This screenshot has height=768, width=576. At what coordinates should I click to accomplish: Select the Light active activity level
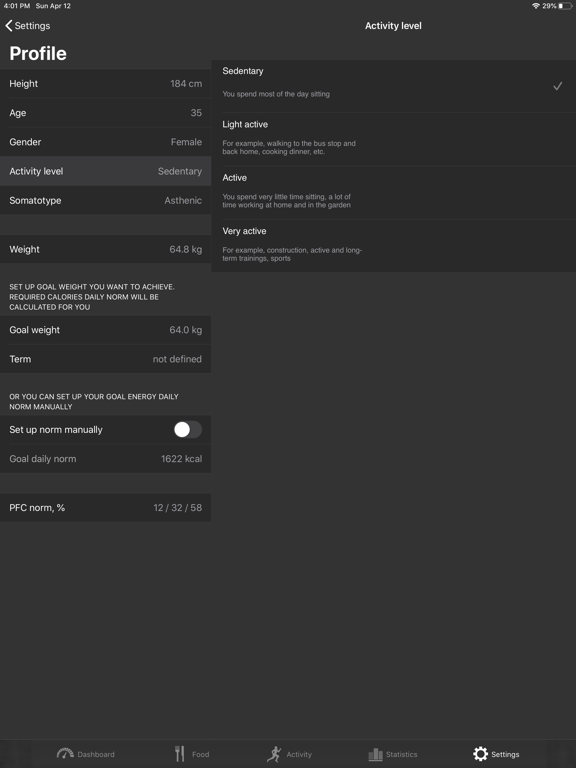pyautogui.click(x=393, y=139)
